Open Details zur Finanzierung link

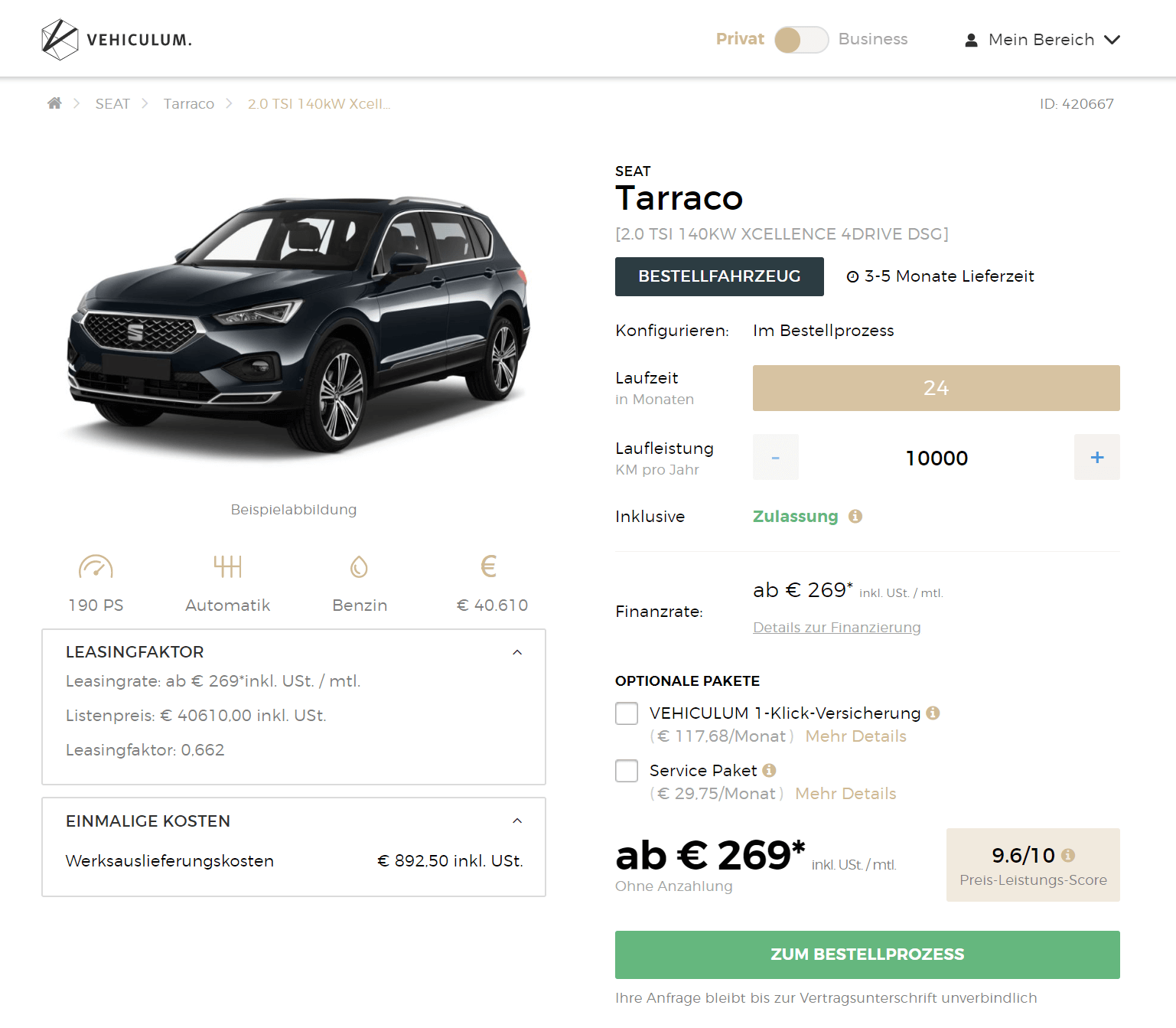point(836,628)
